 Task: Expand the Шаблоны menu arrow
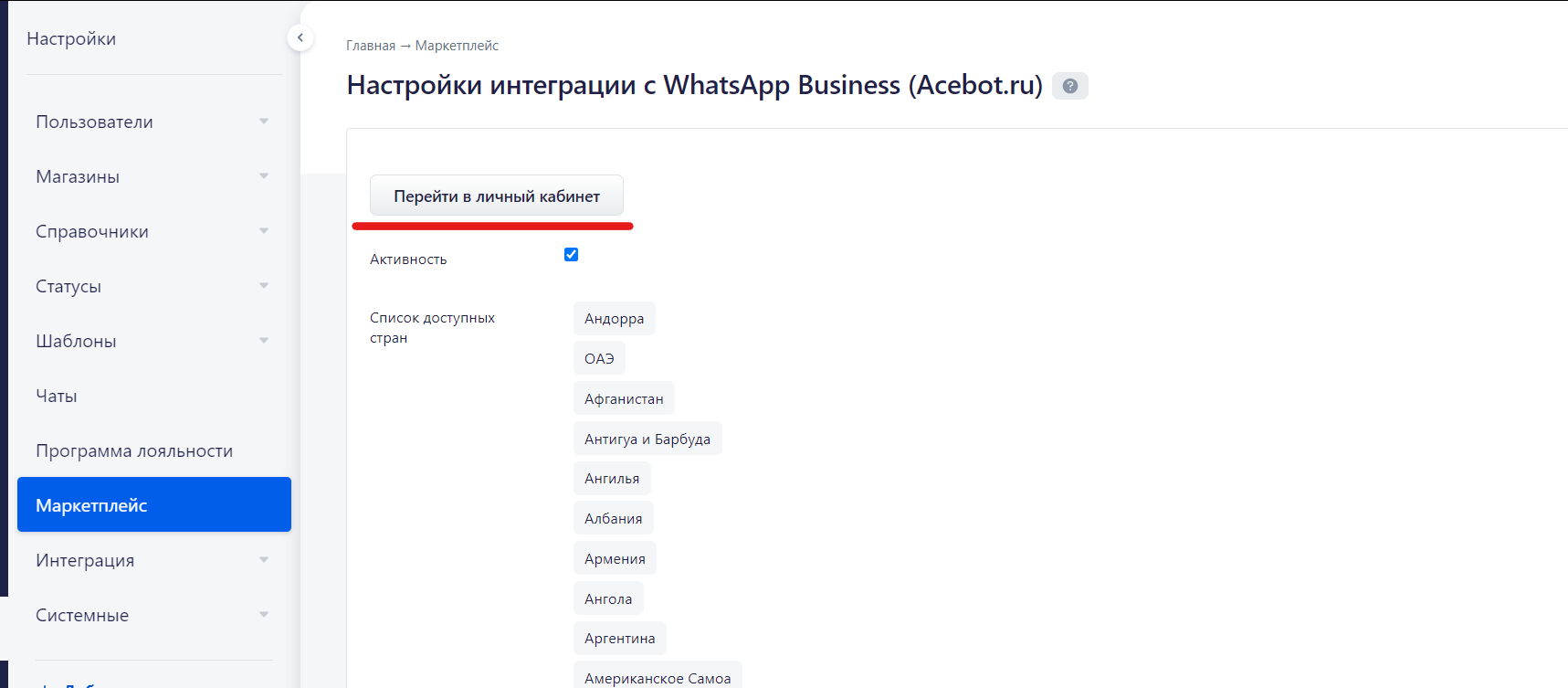[264, 341]
